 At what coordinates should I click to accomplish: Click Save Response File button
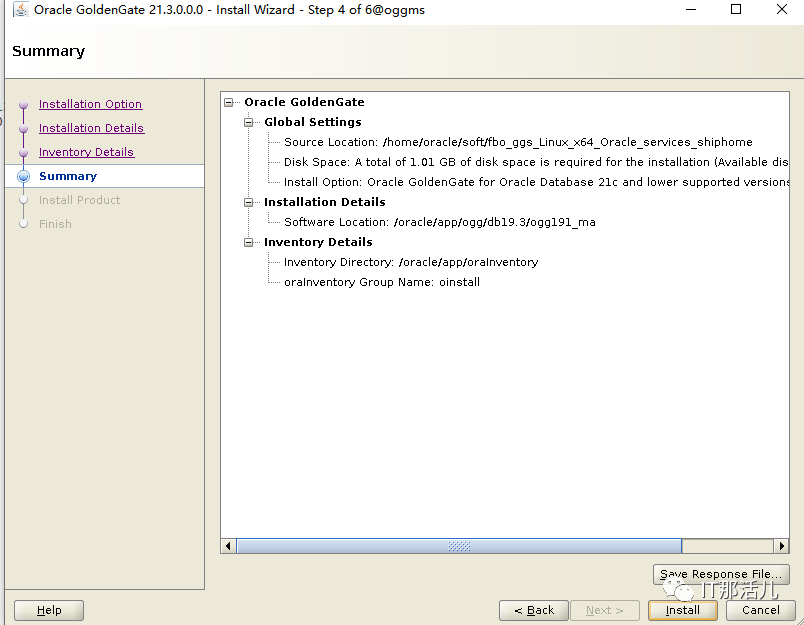(721, 574)
